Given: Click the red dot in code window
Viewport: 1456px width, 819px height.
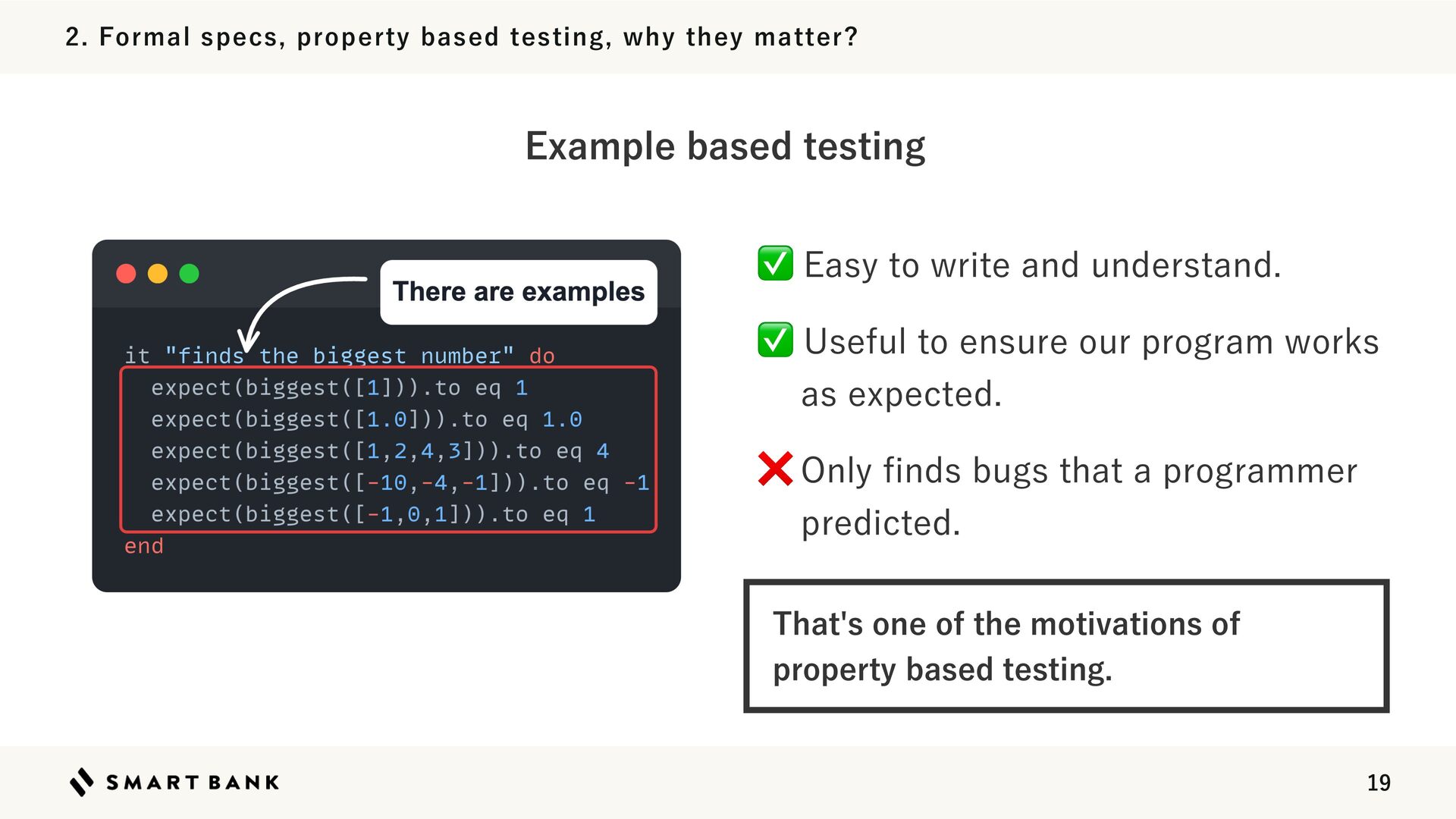Looking at the screenshot, I should click(126, 274).
